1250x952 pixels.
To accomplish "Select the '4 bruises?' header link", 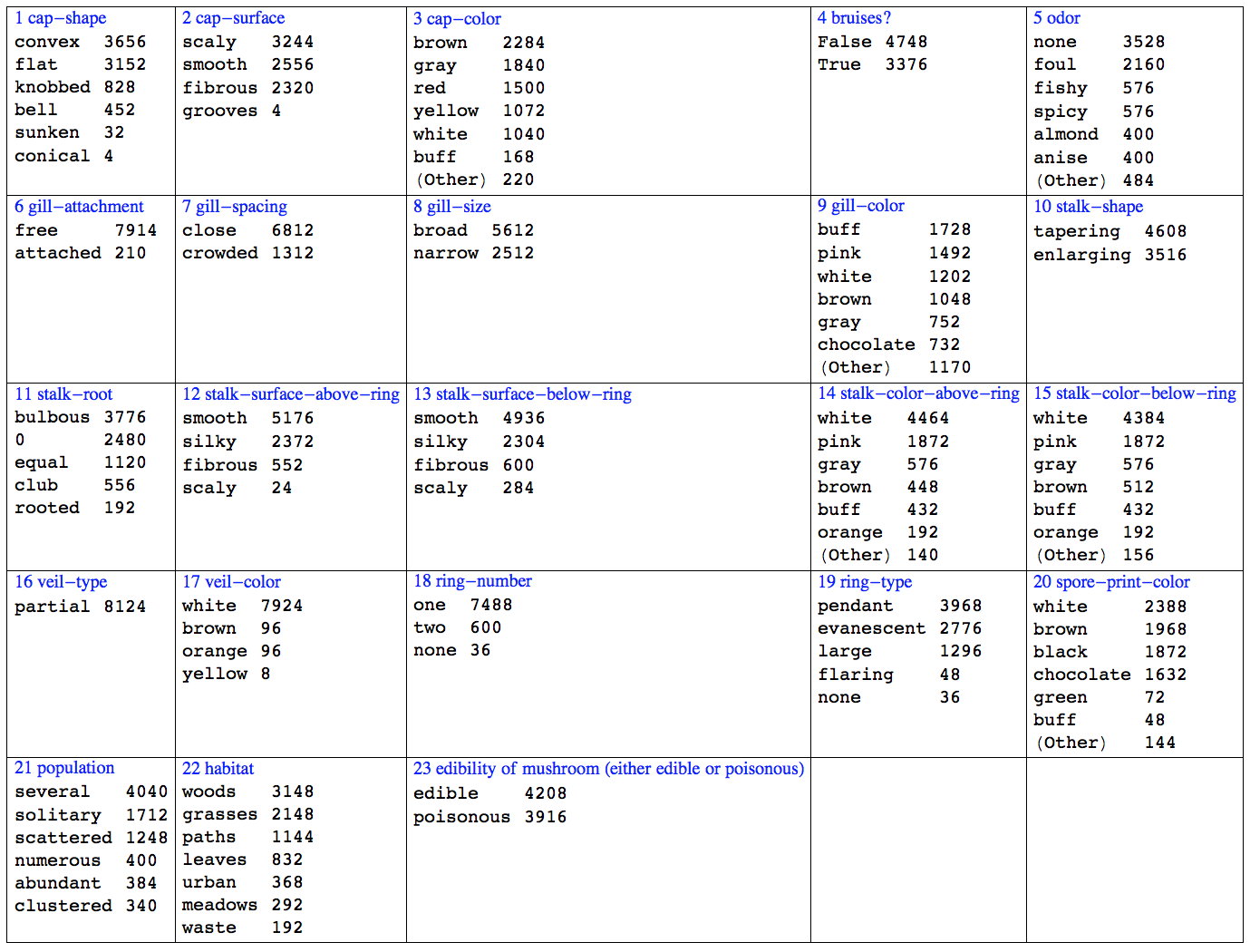I will click(x=854, y=18).
